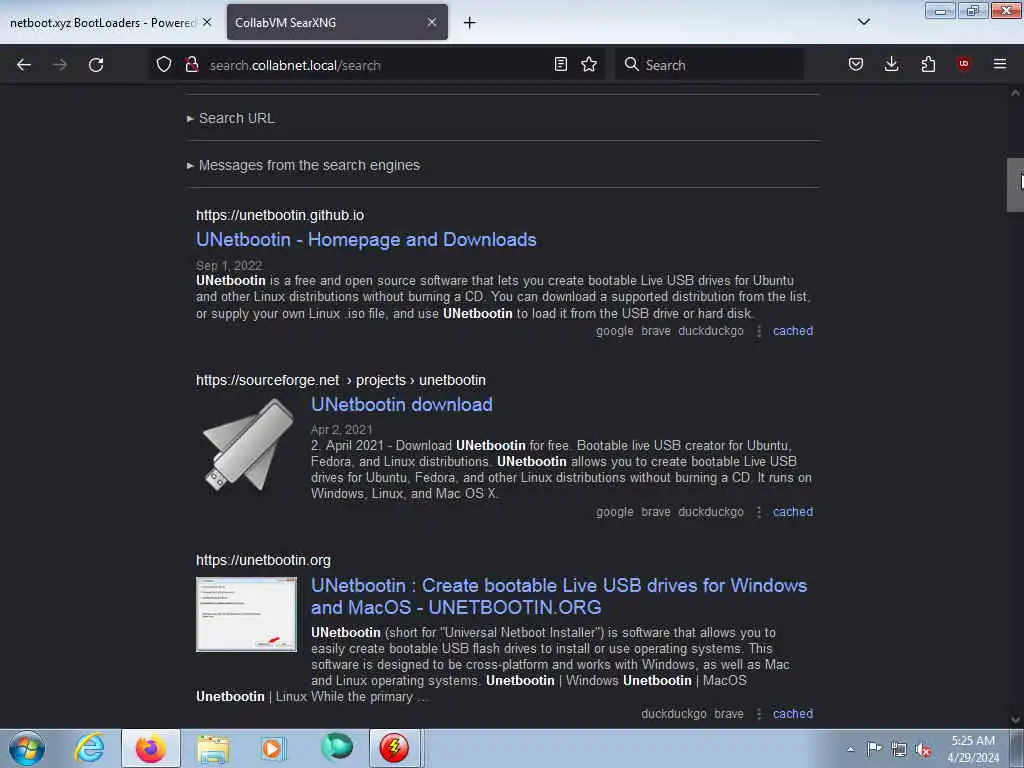
Task: Open cached version of github.io result
Action: 793,331
